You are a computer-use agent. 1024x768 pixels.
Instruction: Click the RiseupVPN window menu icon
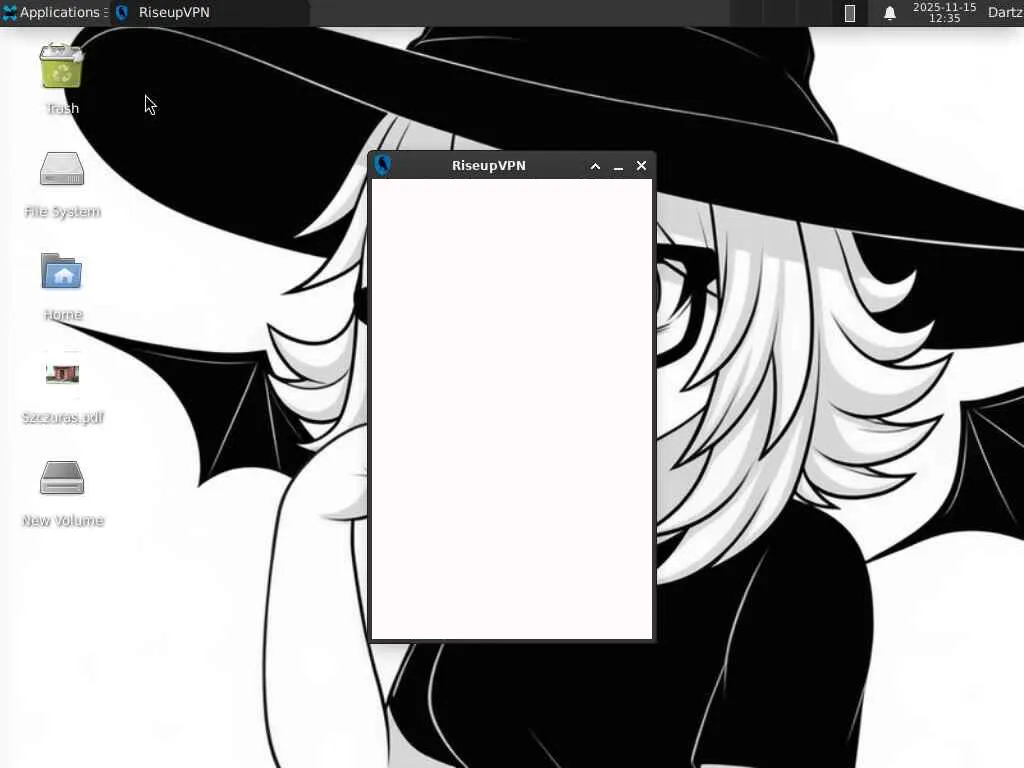pos(383,165)
